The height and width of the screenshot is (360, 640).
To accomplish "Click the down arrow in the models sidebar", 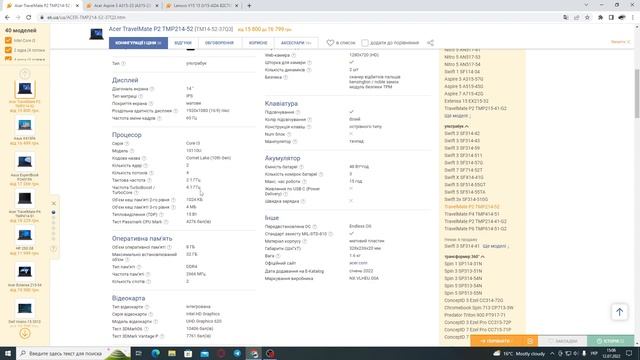I will [24, 333].
